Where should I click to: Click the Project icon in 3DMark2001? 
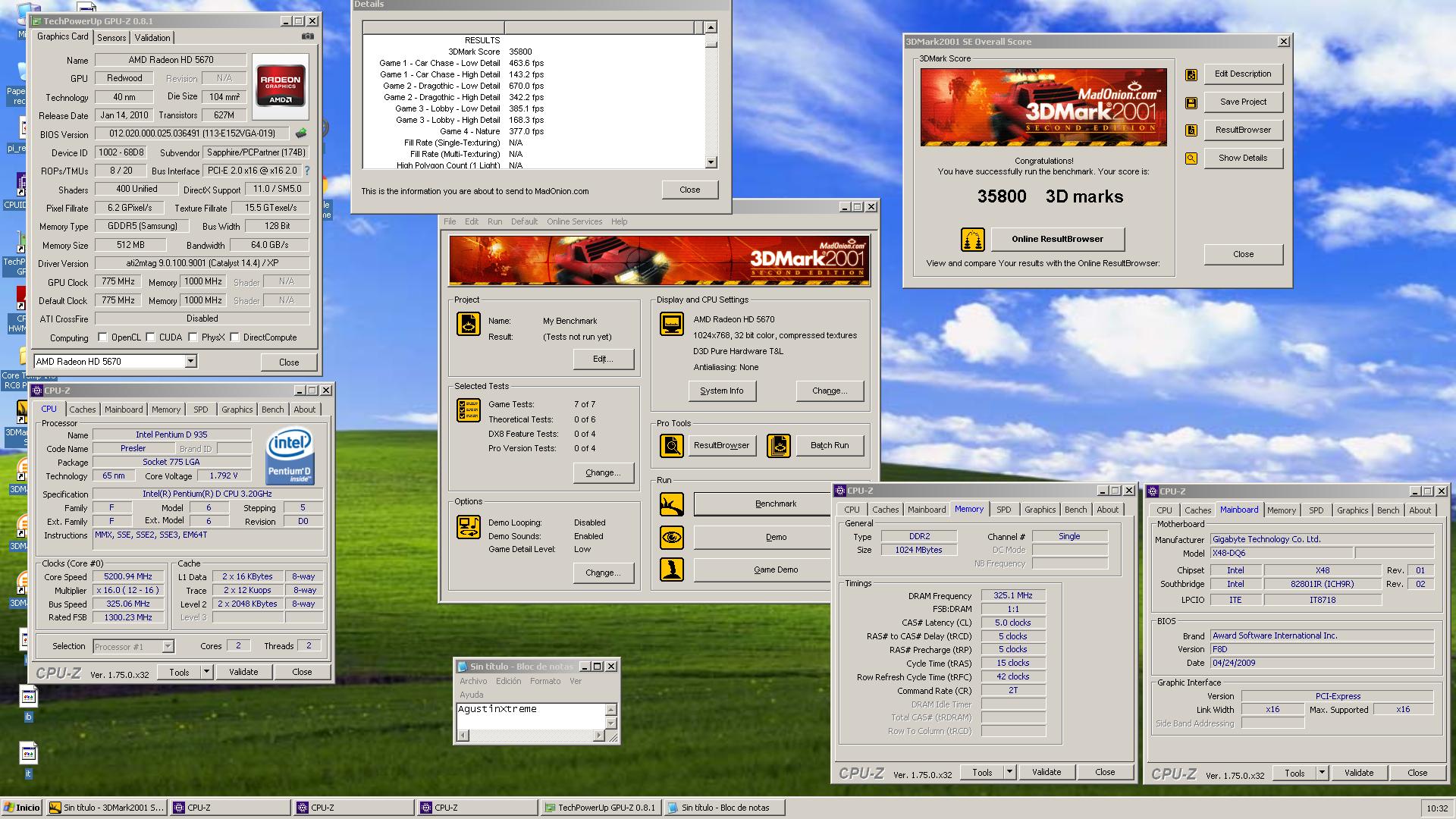[468, 324]
